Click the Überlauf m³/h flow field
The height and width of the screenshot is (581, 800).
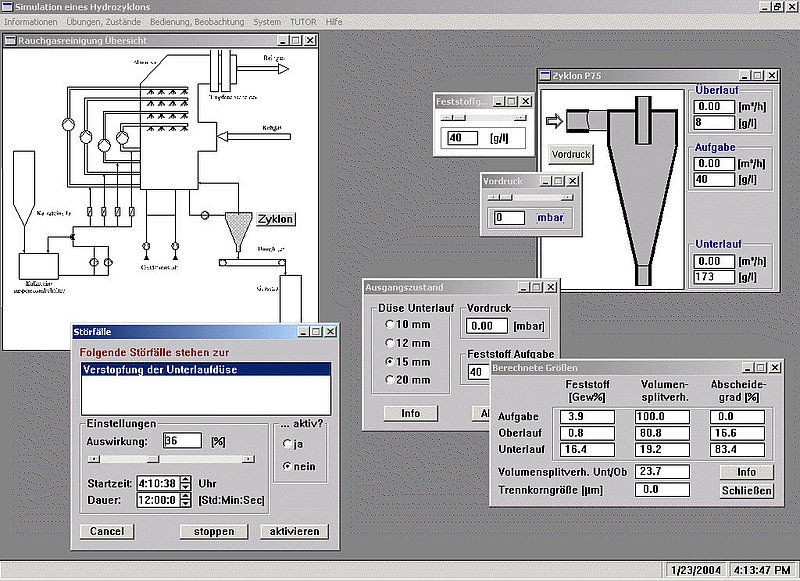714,107
